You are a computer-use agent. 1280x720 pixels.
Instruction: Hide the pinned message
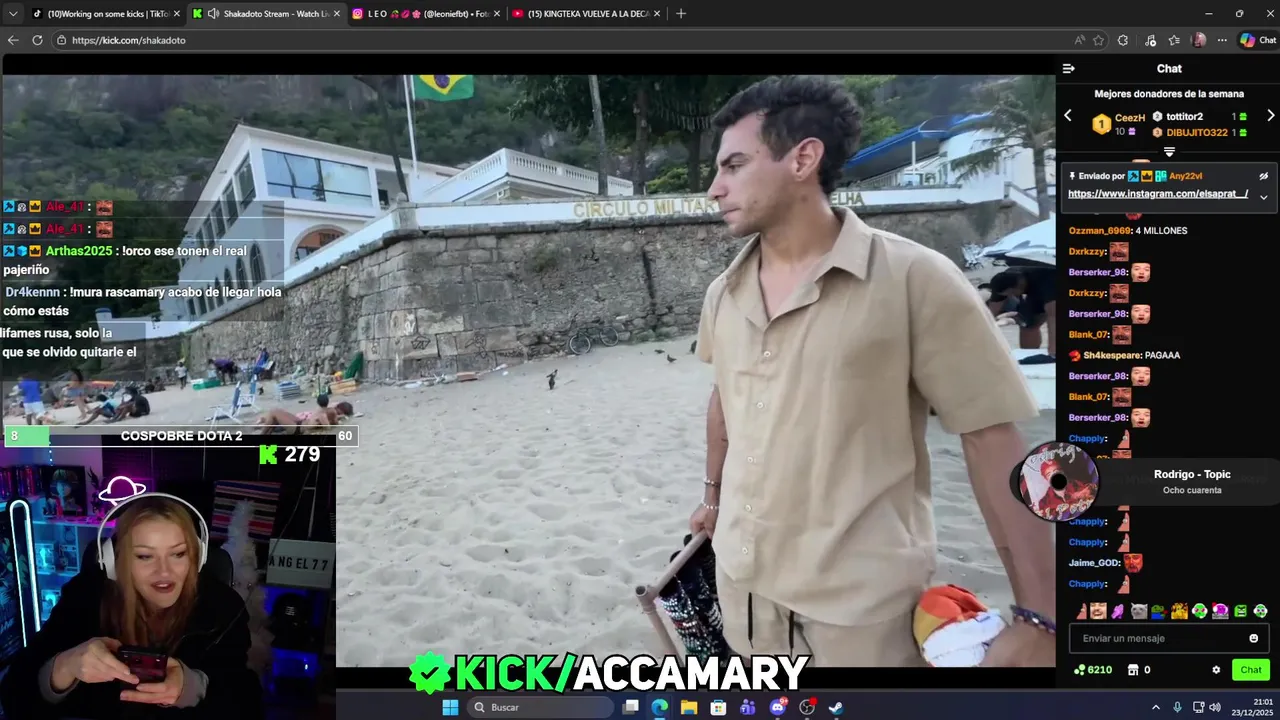(1263, 176)
